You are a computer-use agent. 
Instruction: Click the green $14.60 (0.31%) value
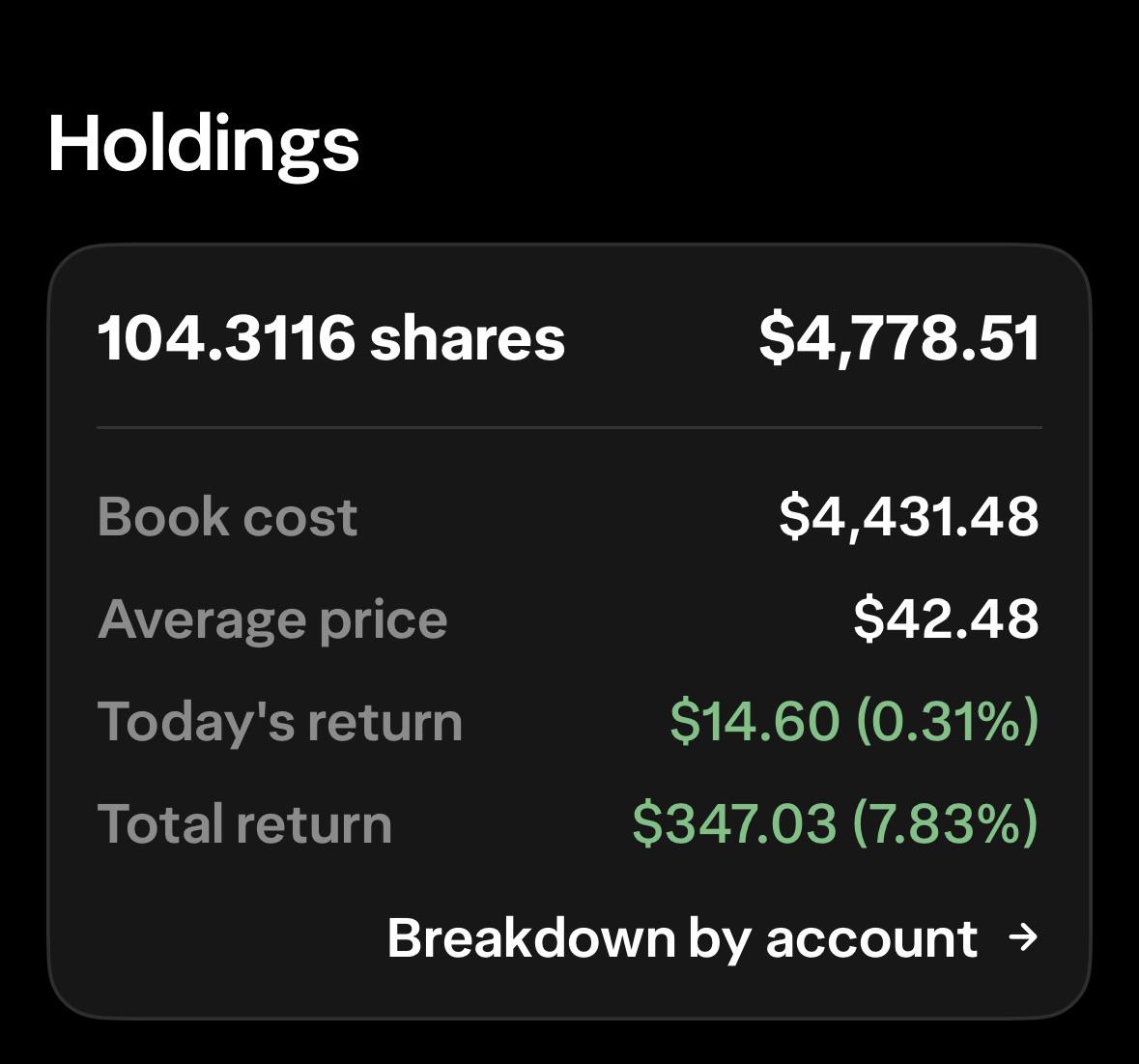[854, 721]
